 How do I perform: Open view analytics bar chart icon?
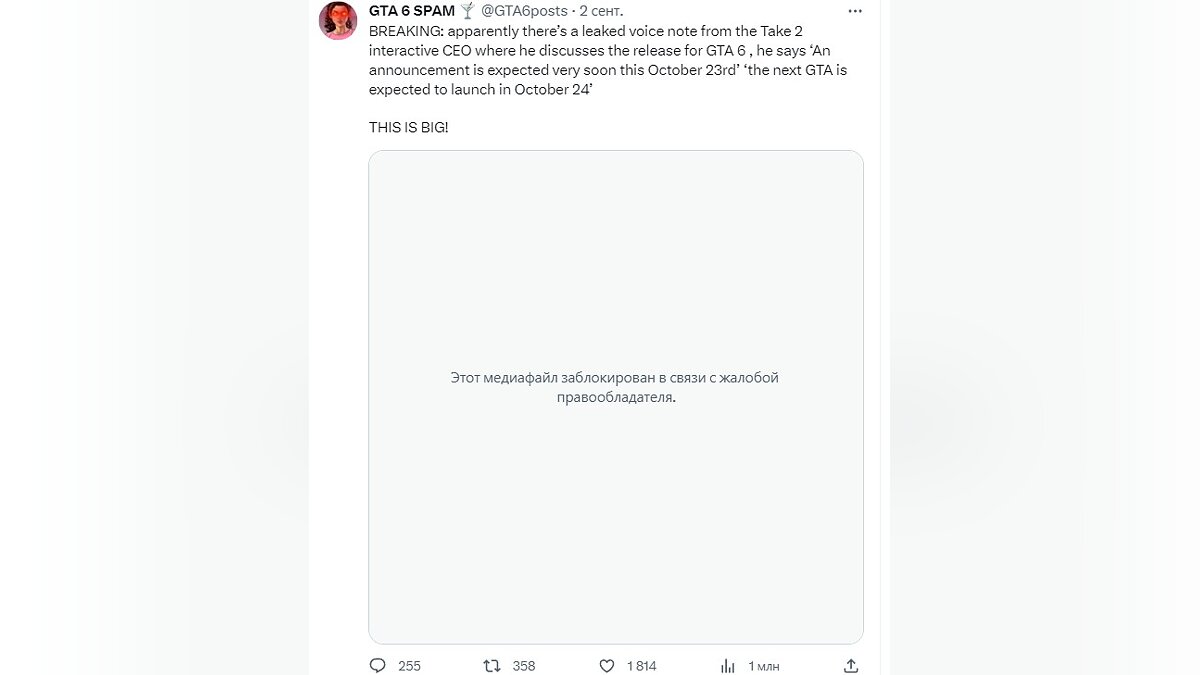728,665
